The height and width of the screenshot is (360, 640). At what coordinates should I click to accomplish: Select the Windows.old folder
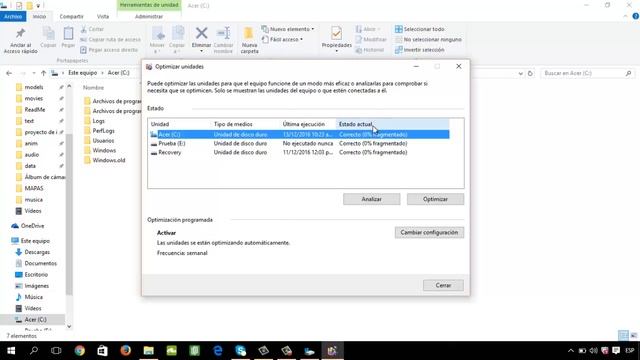(108, 160)
